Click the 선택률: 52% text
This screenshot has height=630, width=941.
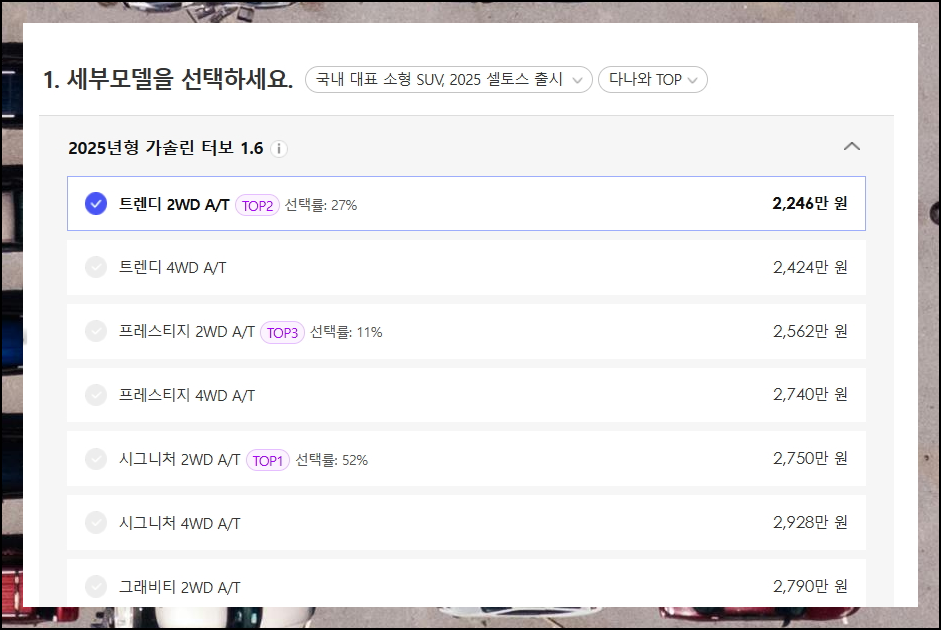331,460
